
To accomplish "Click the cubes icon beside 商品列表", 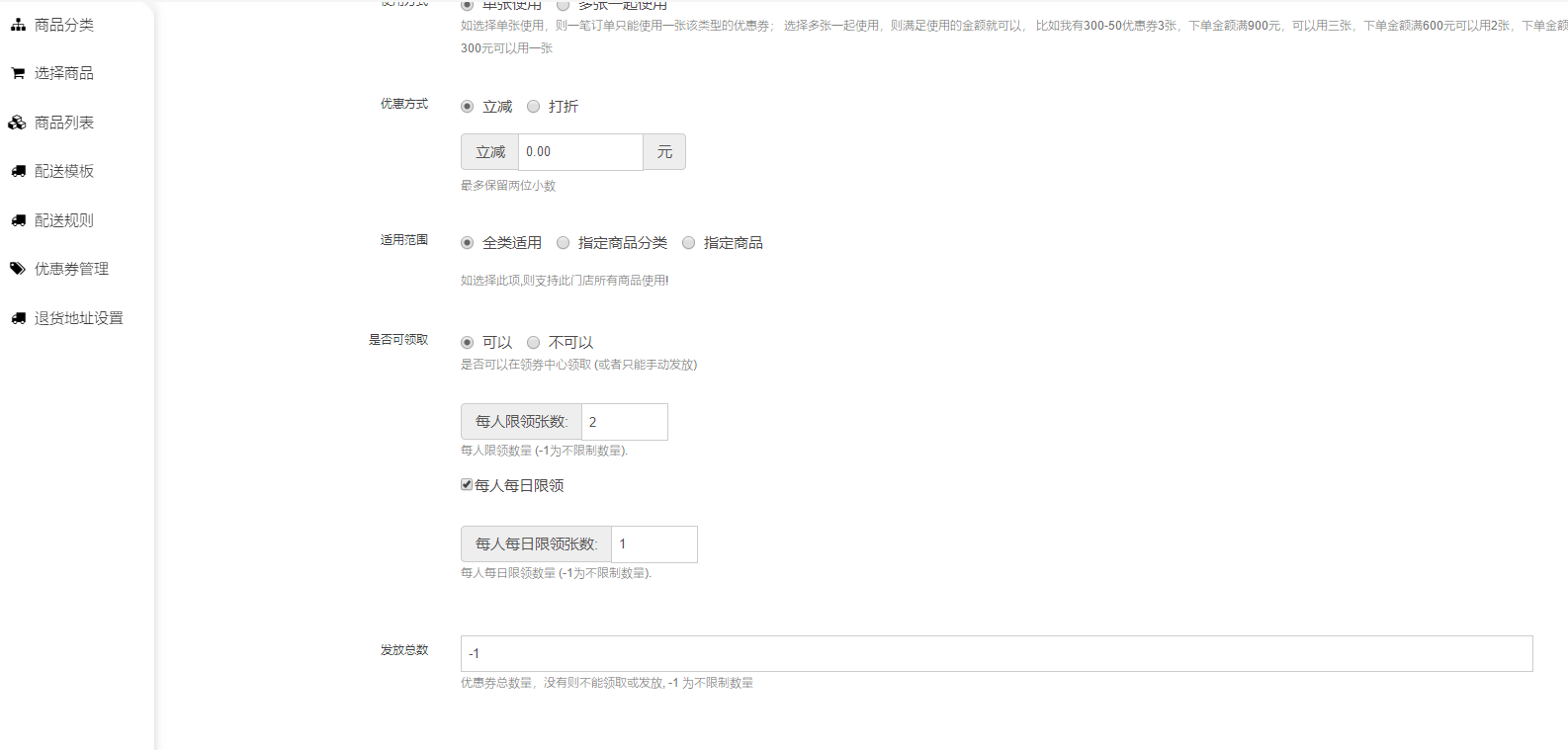I will 18,123.
